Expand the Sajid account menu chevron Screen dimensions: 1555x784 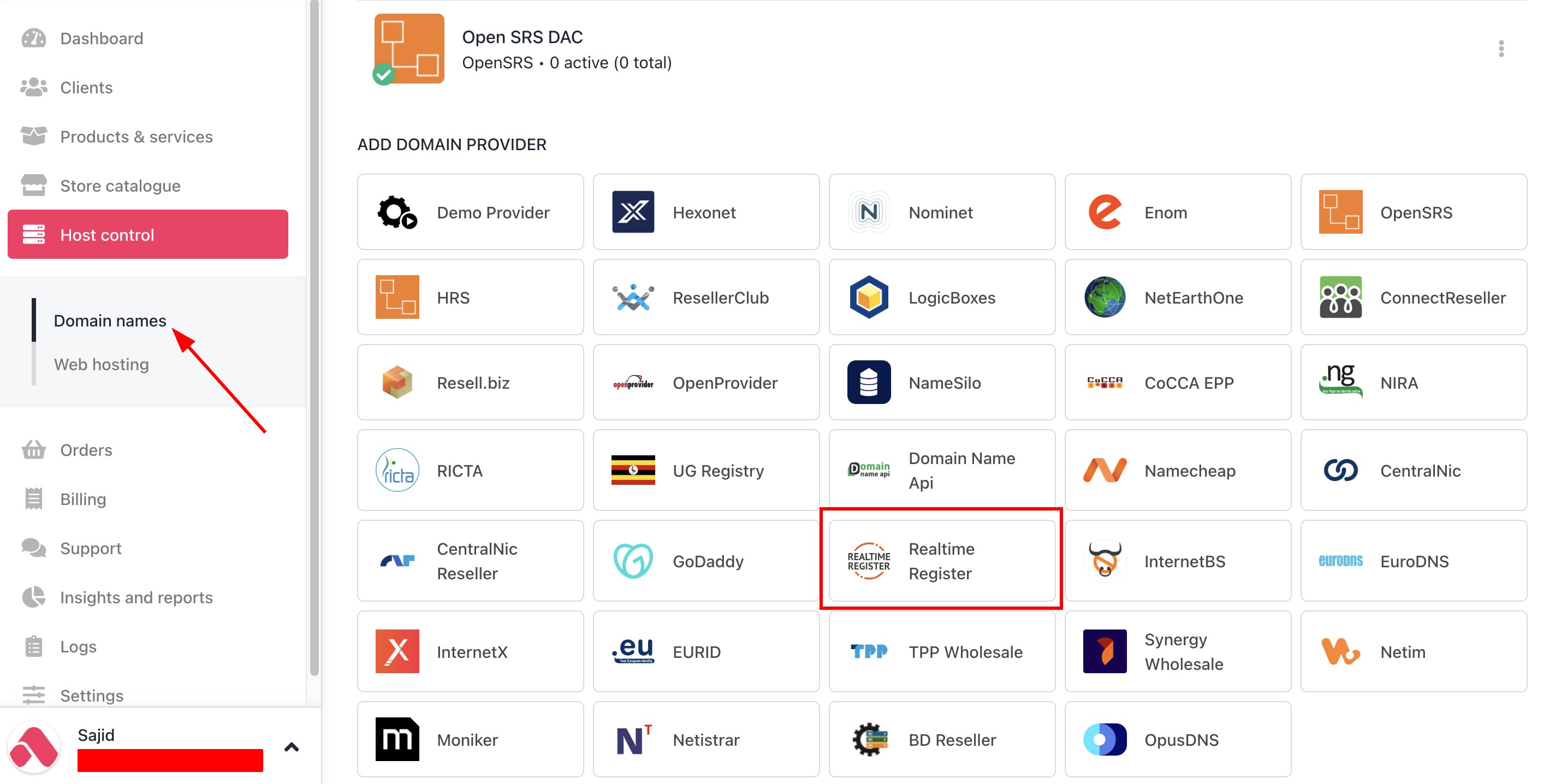coord(292,747)
